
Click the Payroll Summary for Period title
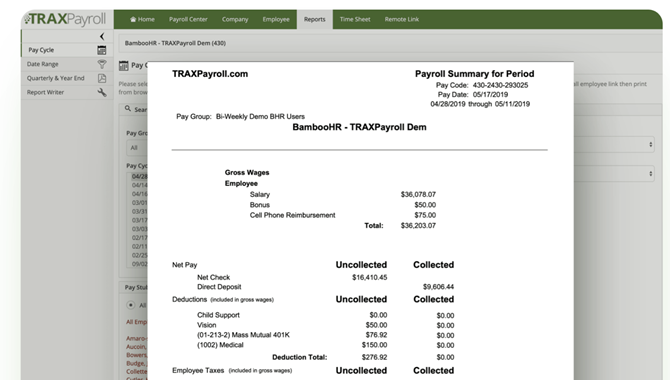point(475,74)
